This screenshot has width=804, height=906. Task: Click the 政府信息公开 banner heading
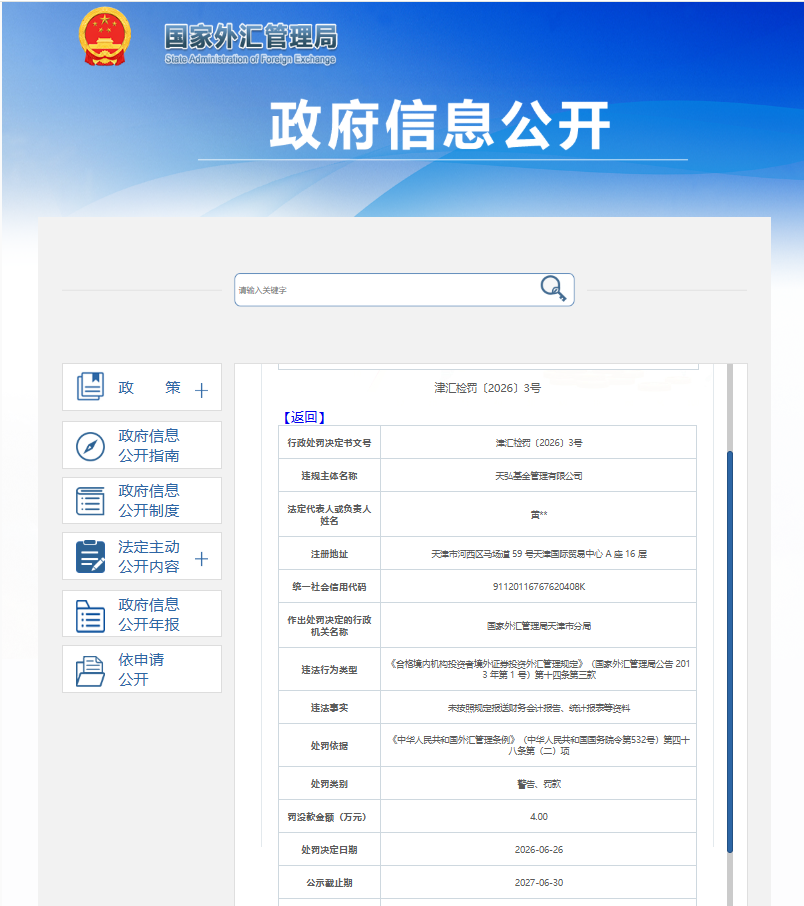pos(440,125)
